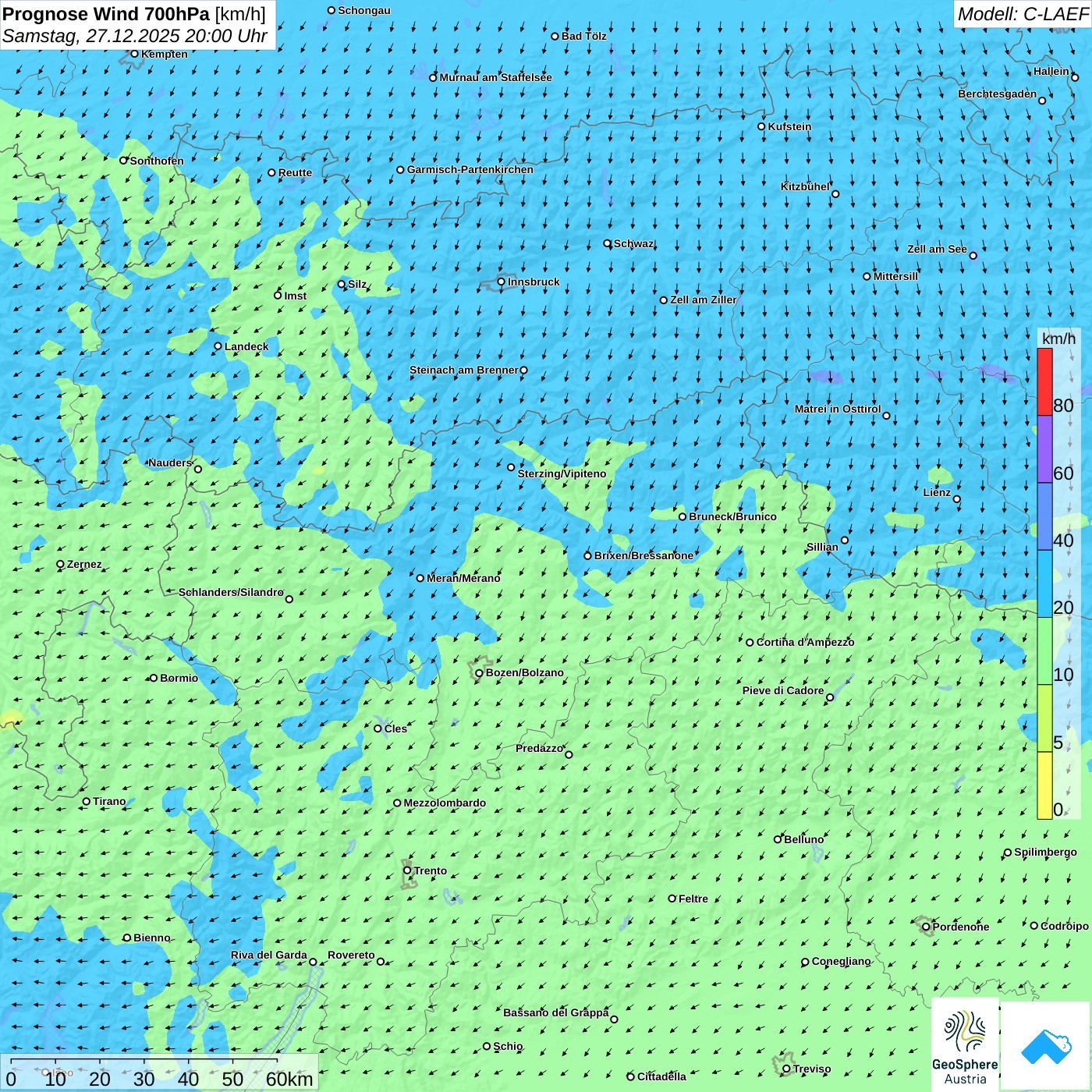
Task: Click the Kufstein location dot
Action: (761, 126)
